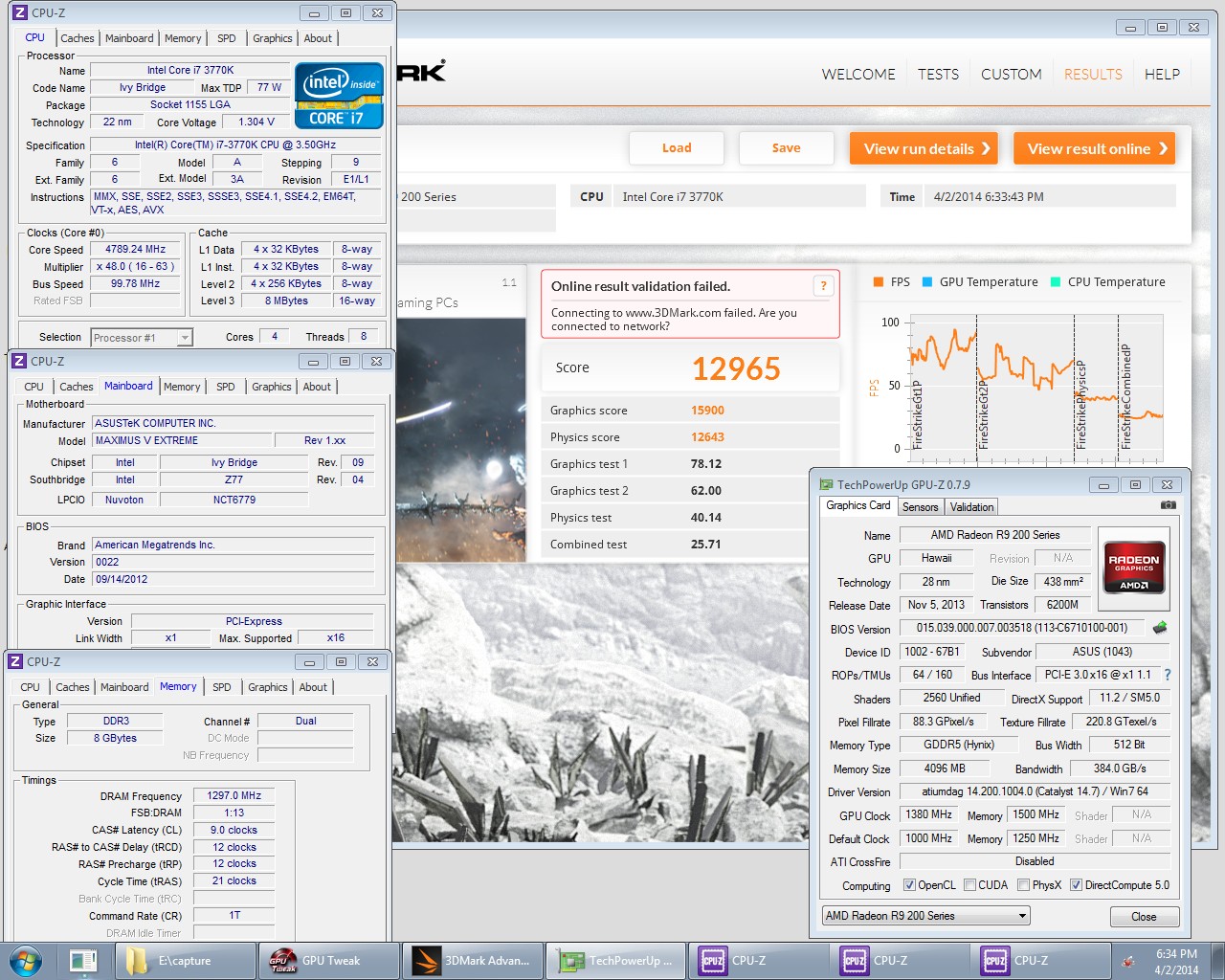Viewport: 1225px width, 980px height.
Task: Switch to the Validation tab in GPU-Z
Action: (x=972, y=507)
